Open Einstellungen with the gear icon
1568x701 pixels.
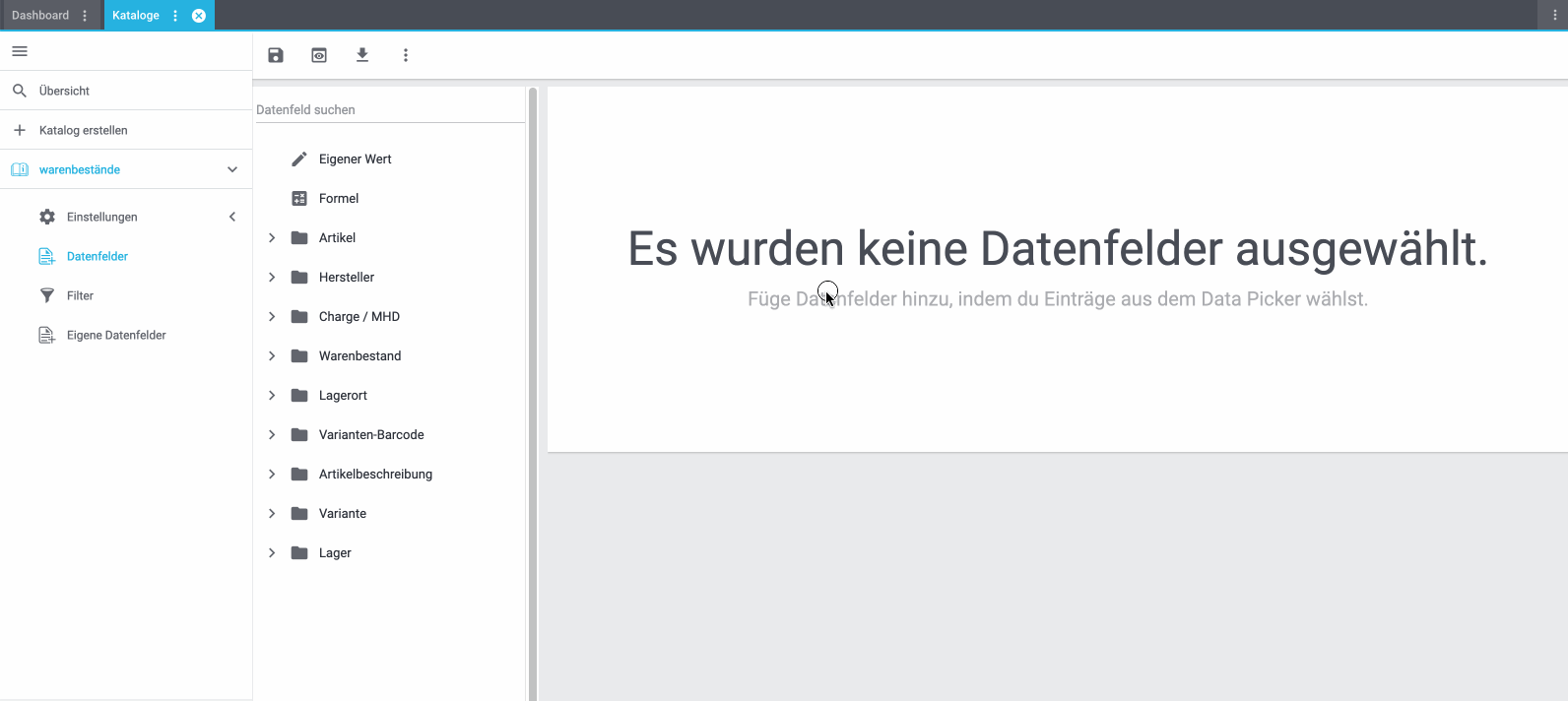101,217
